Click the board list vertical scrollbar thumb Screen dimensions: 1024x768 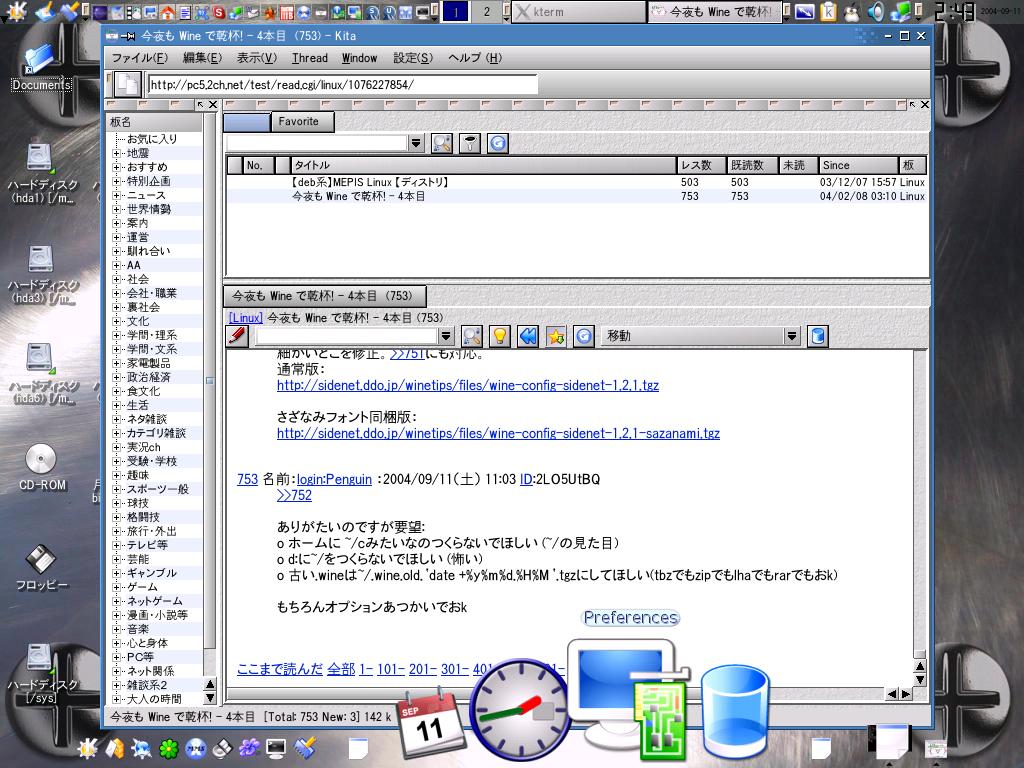click(210, 380)
